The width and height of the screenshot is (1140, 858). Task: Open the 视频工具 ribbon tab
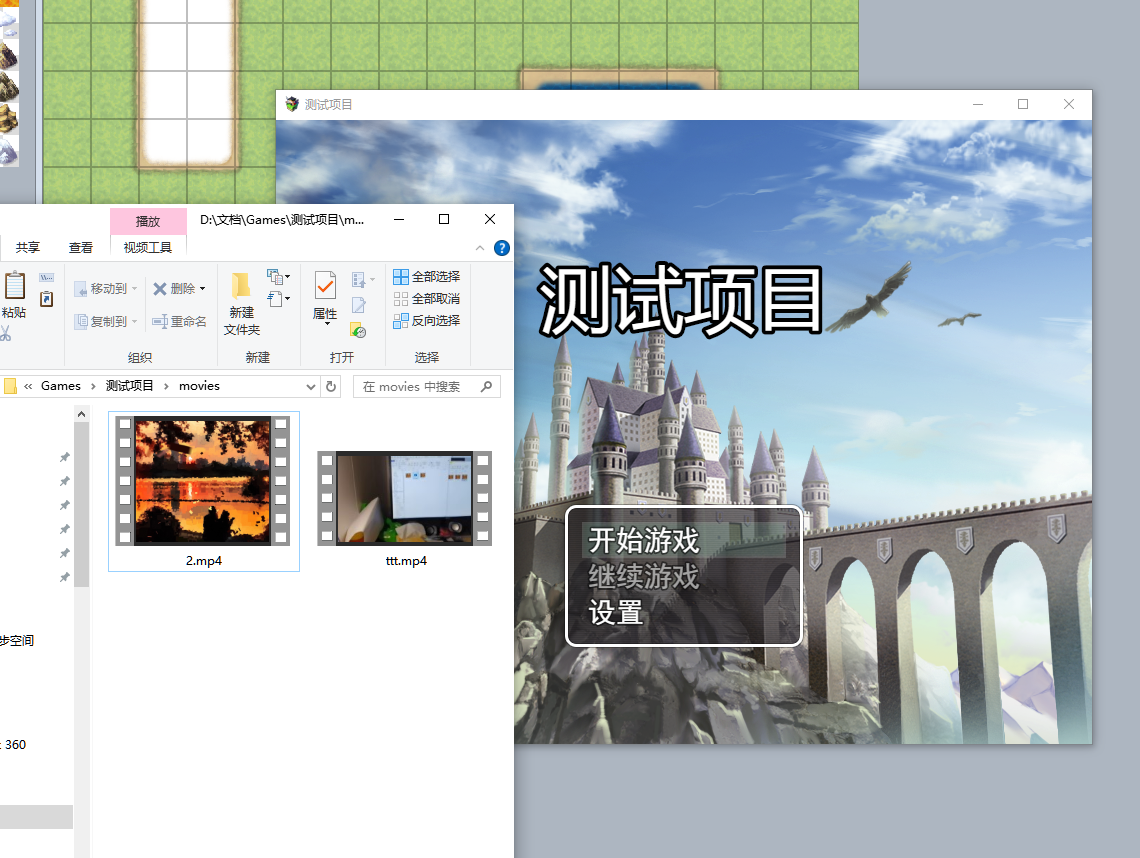148,248
